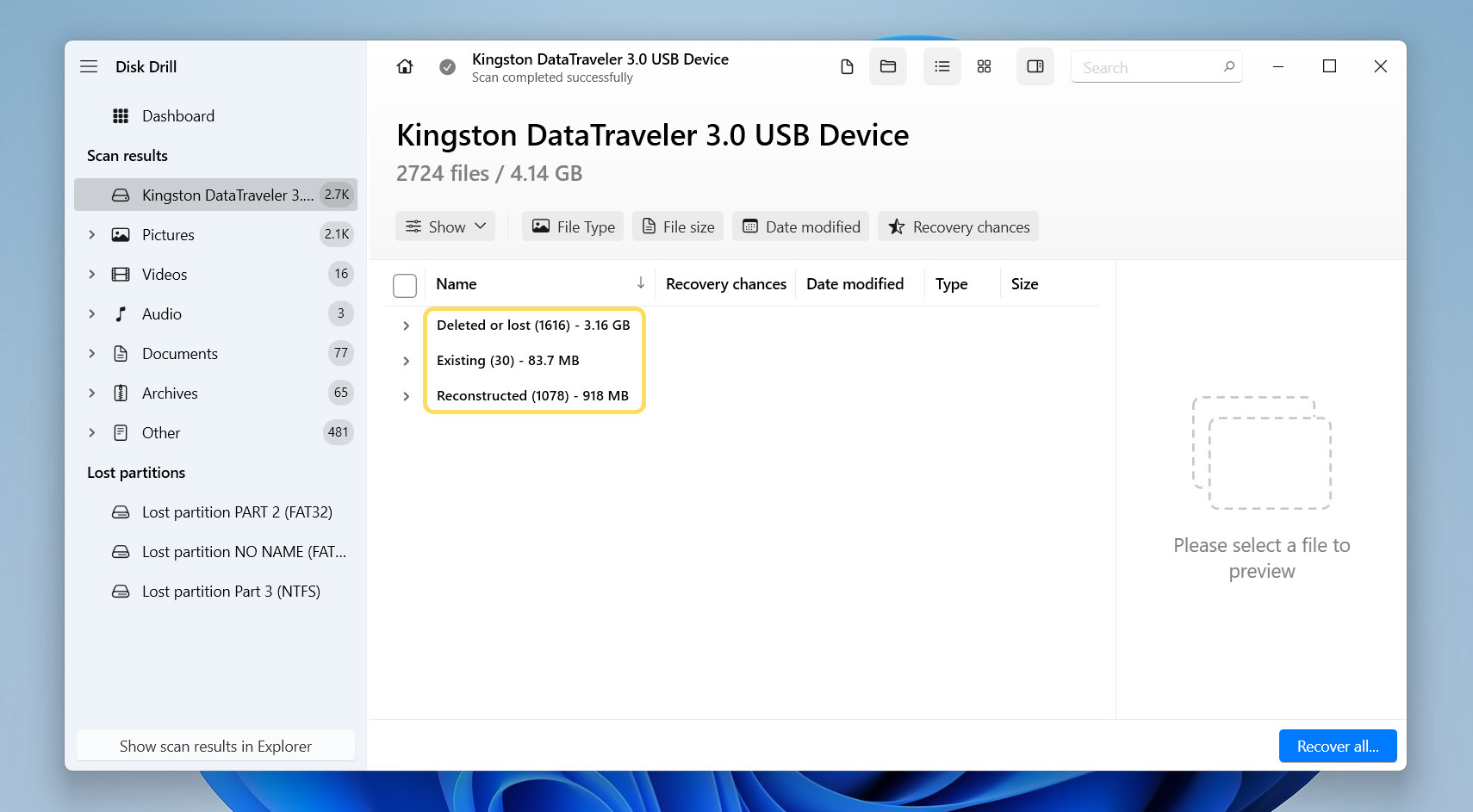Expand the Reconstructed files group
The width and height of the screenshot is (1473, 812).
pos(407,396)
